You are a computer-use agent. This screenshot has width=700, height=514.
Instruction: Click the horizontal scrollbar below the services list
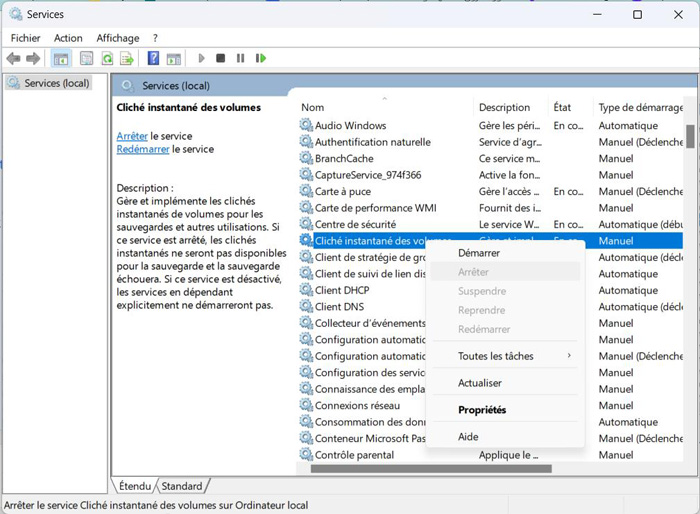[430, 468]
